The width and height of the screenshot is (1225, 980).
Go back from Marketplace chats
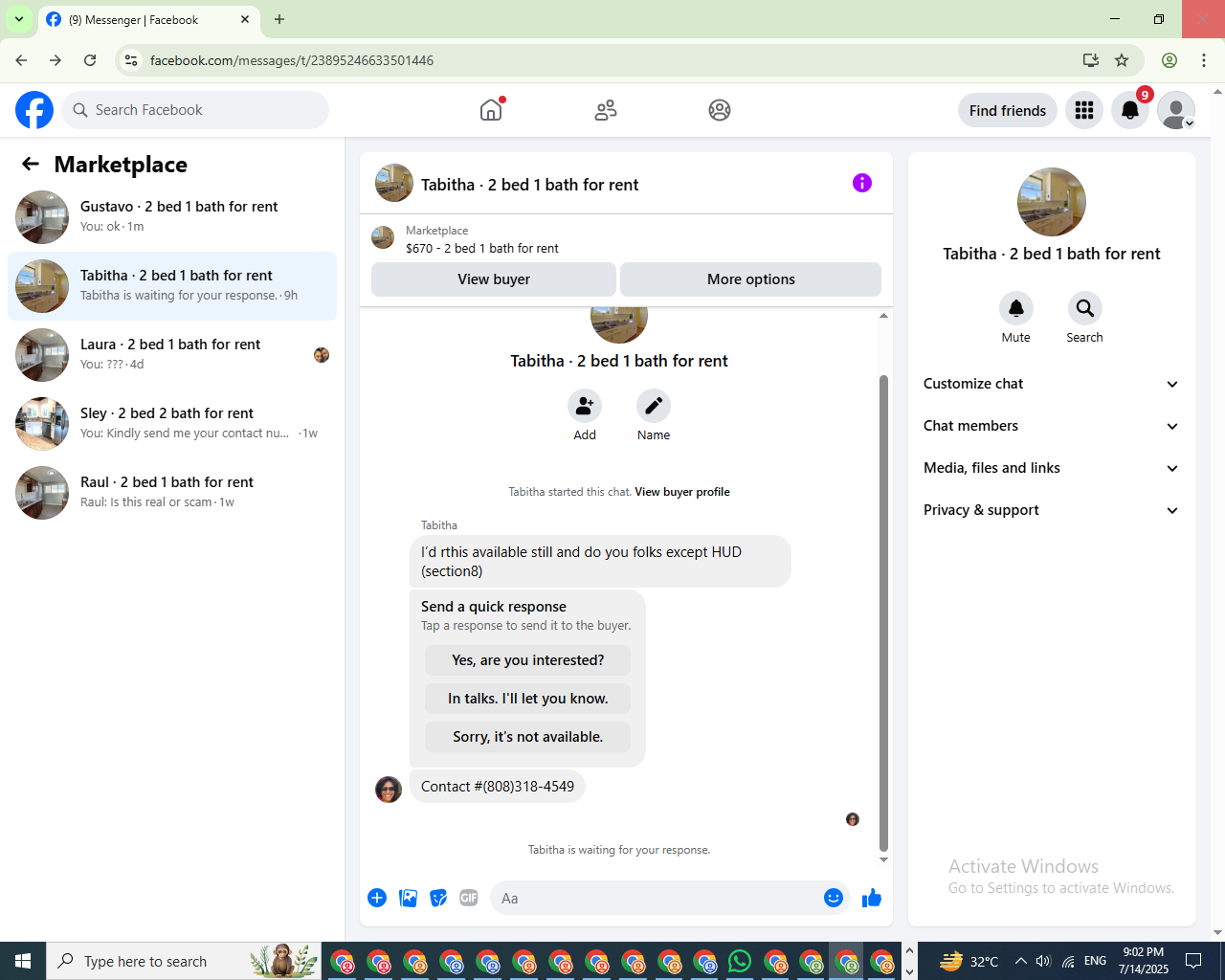[x=31, y=164]
